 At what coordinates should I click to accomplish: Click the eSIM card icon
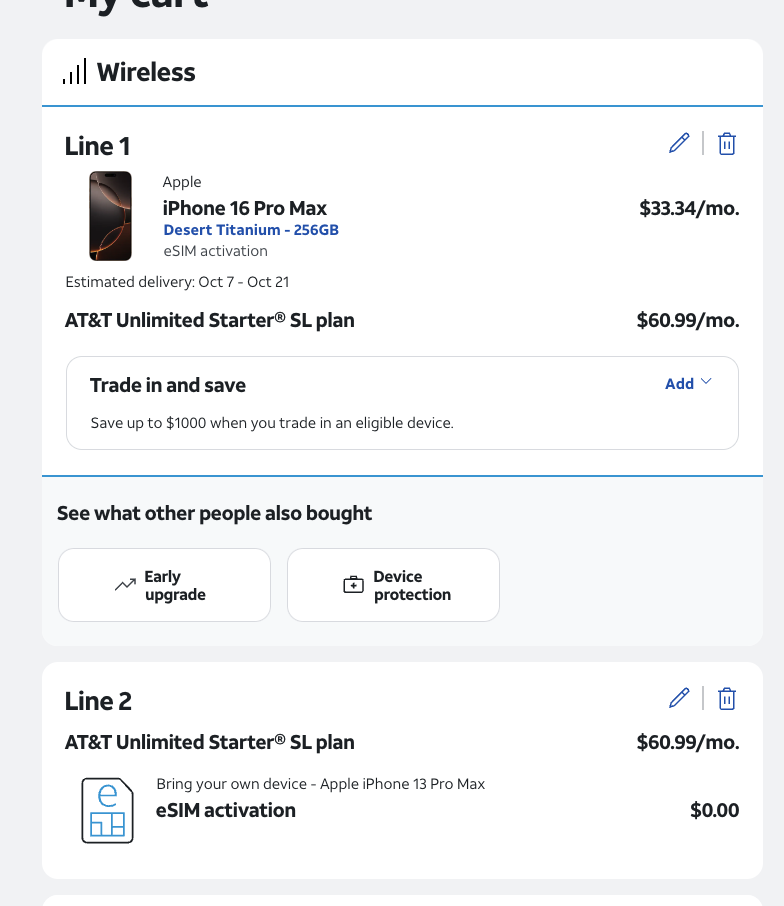(107, 810)
